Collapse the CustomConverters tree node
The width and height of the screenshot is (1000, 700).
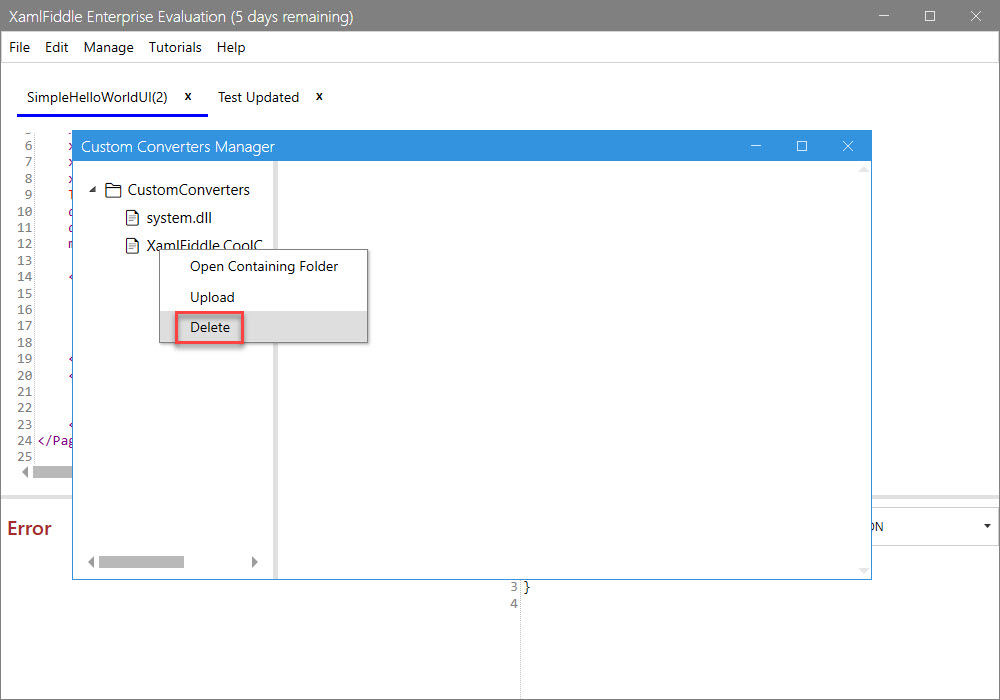(93, 190)
